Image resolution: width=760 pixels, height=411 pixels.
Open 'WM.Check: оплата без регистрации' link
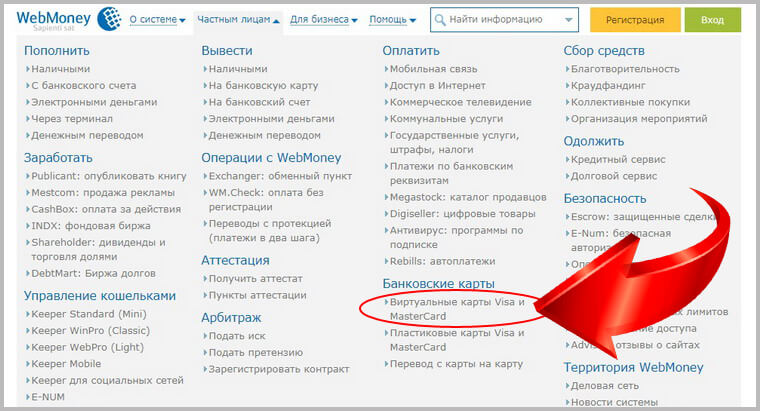coord(266,200)
